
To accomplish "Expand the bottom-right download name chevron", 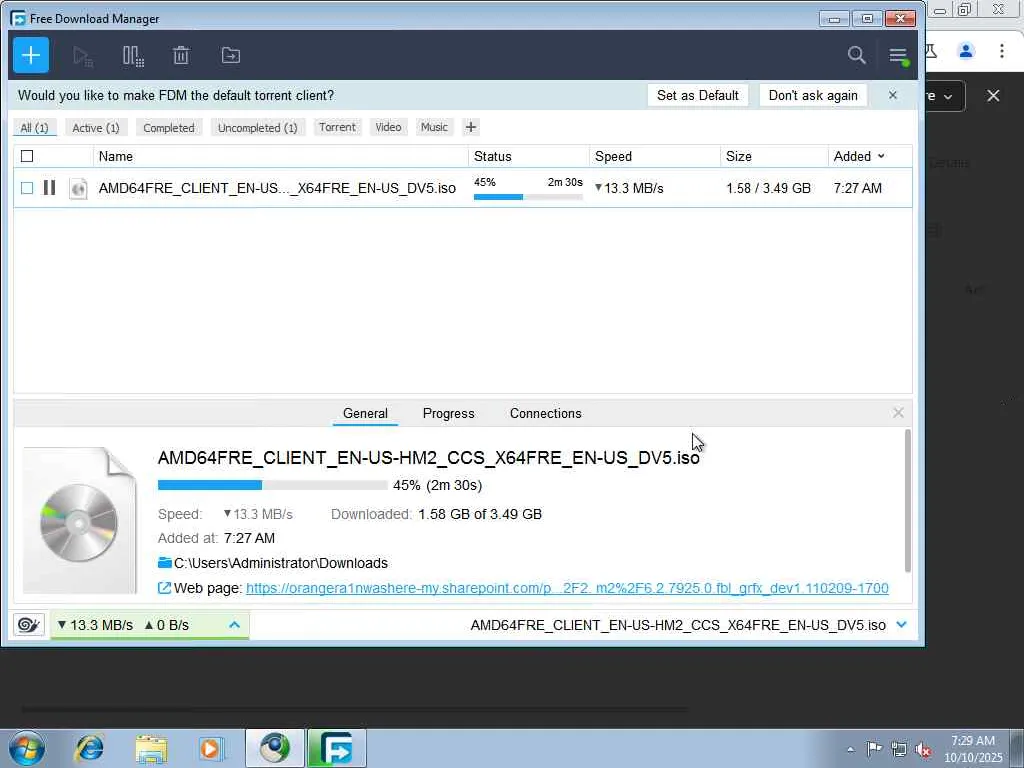I will [902, 625].
